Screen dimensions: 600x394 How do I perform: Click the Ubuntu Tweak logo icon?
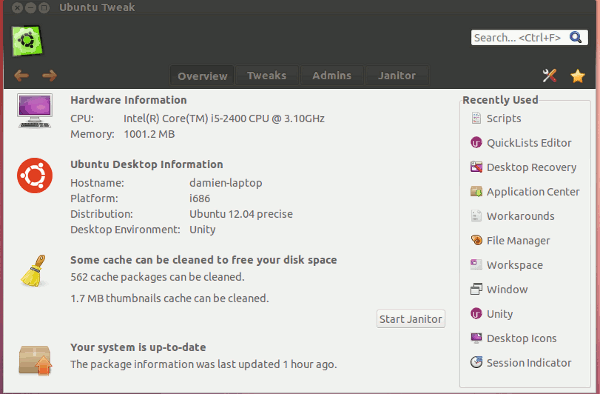27,40
